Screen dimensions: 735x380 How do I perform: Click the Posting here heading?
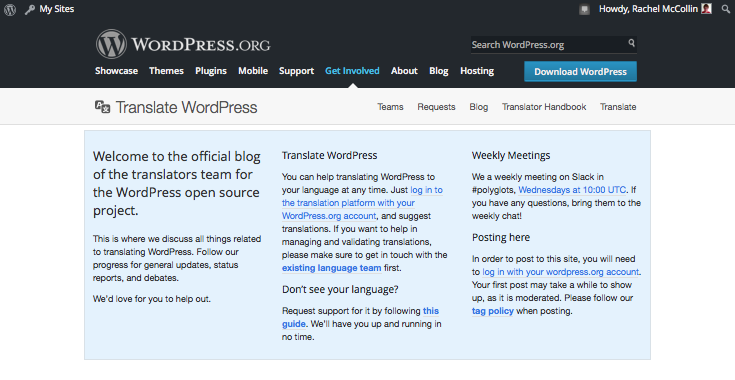pos(501,238)
